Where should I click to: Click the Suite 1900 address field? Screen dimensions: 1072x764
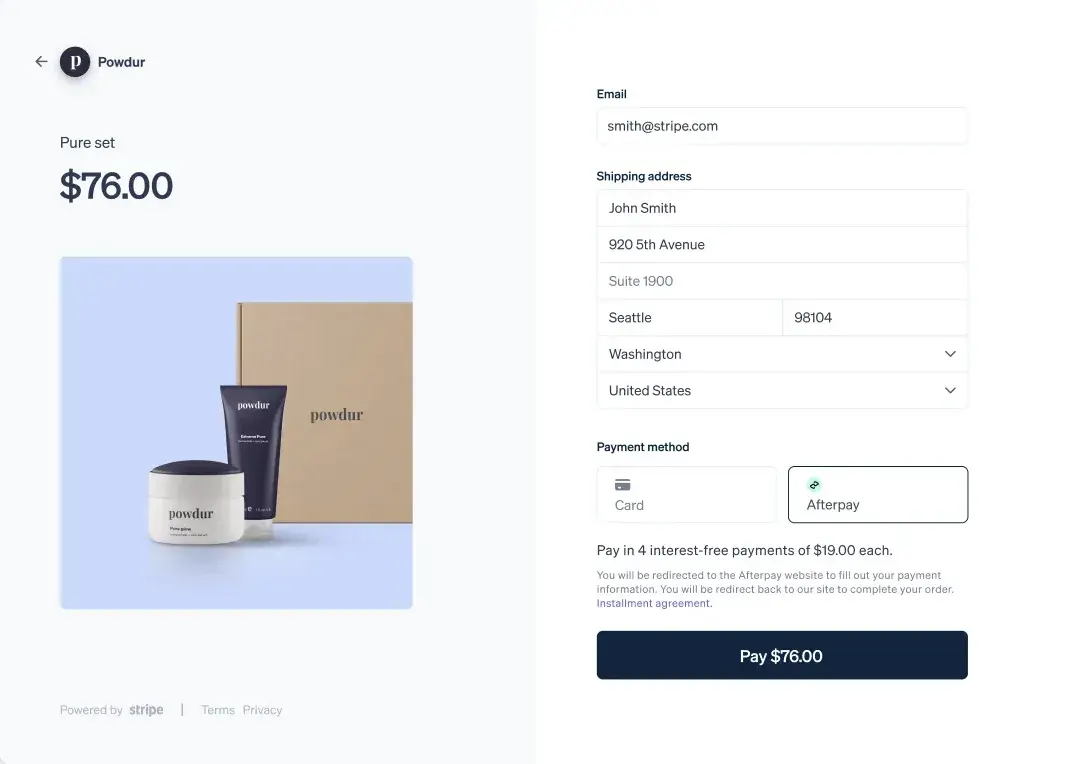coord(782,281)
